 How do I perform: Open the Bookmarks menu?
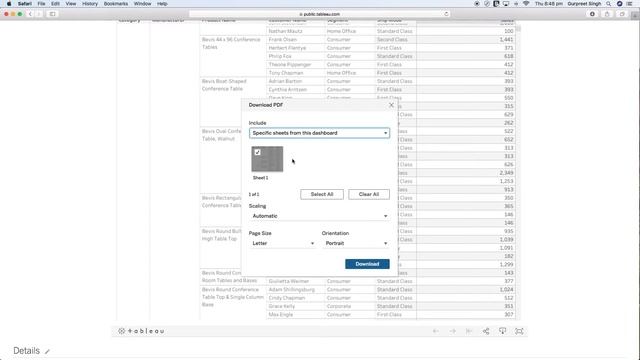pos(116,4)
